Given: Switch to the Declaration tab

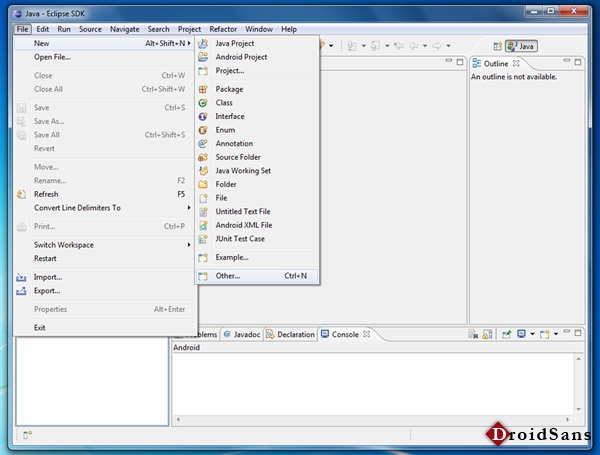Looking at the screenshot, I should (x=291, y=335).
